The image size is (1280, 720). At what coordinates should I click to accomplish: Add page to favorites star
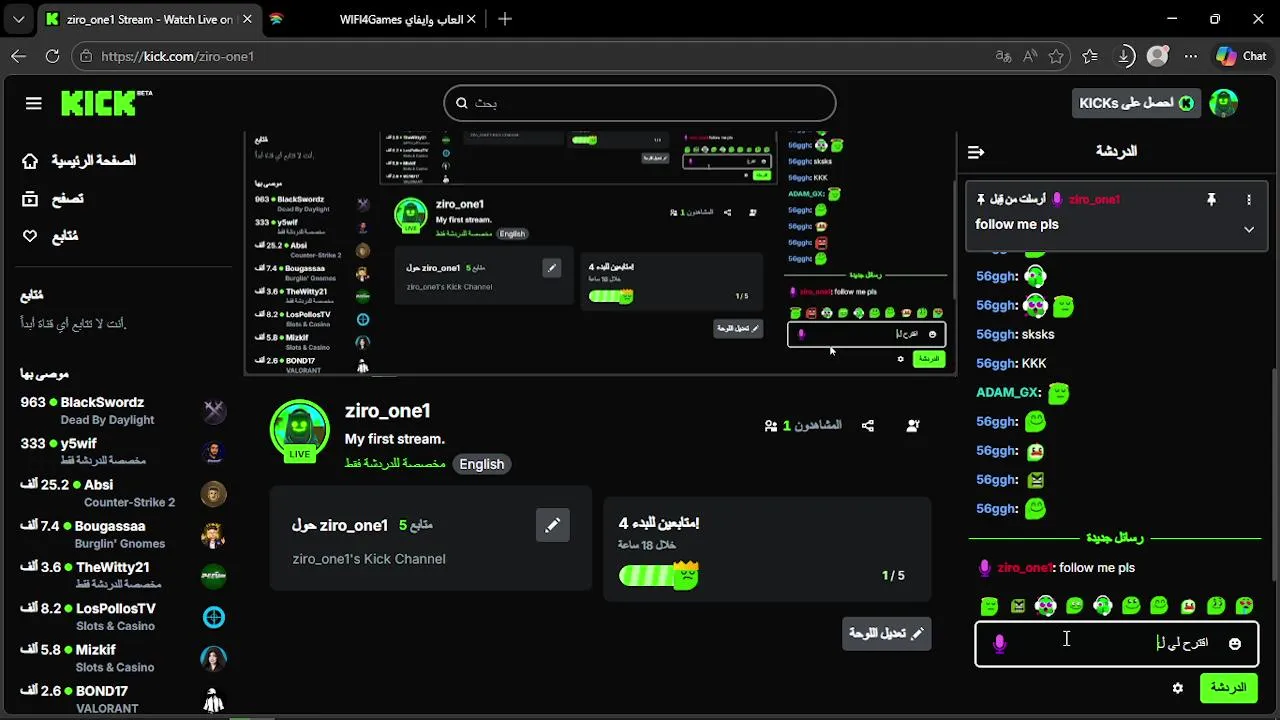pyautogui.click(x=1056, y=56)
